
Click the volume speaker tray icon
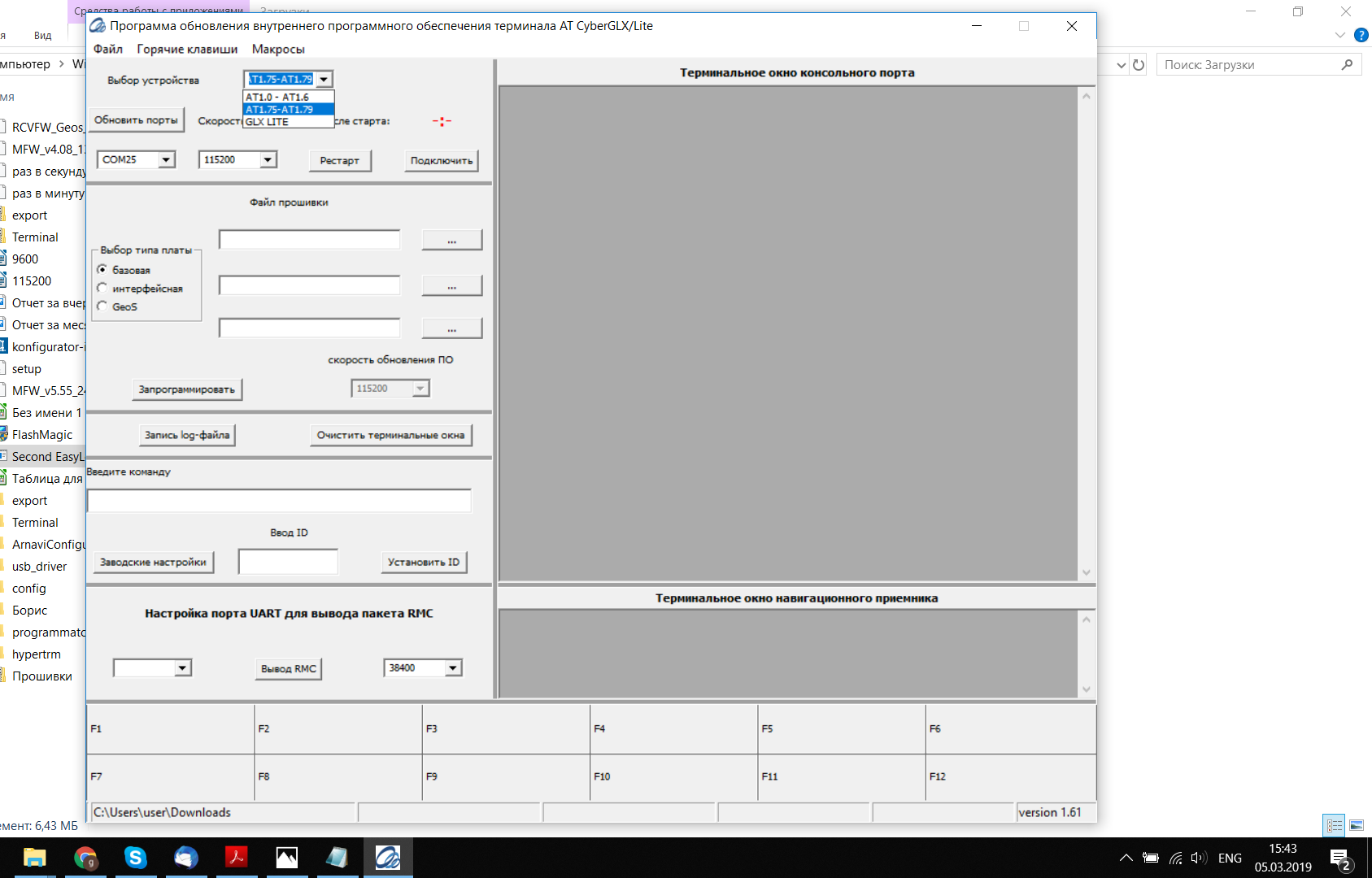point(1198,858)
